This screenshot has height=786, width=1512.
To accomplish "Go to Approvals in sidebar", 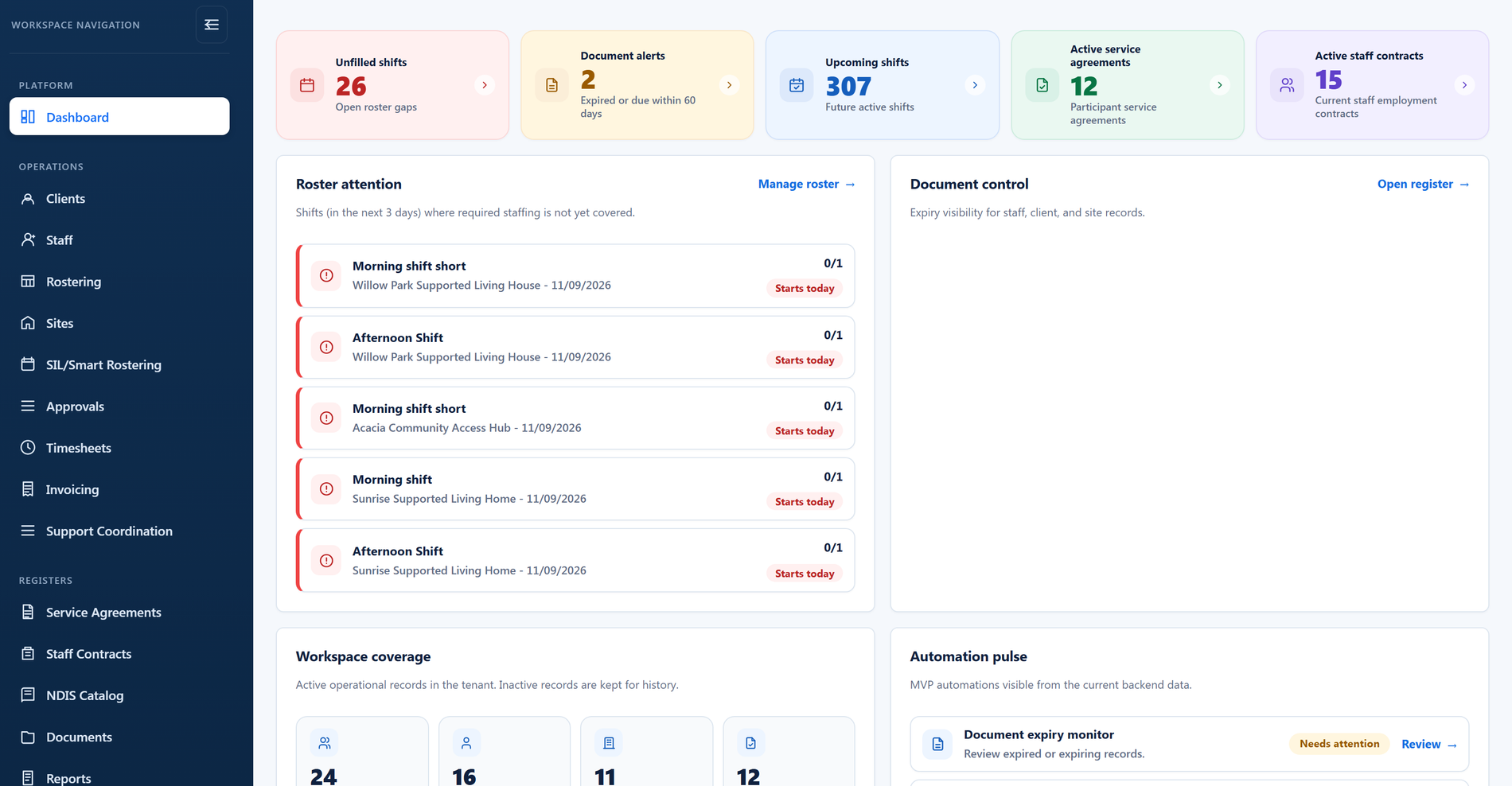I will [x=119, y=407].
